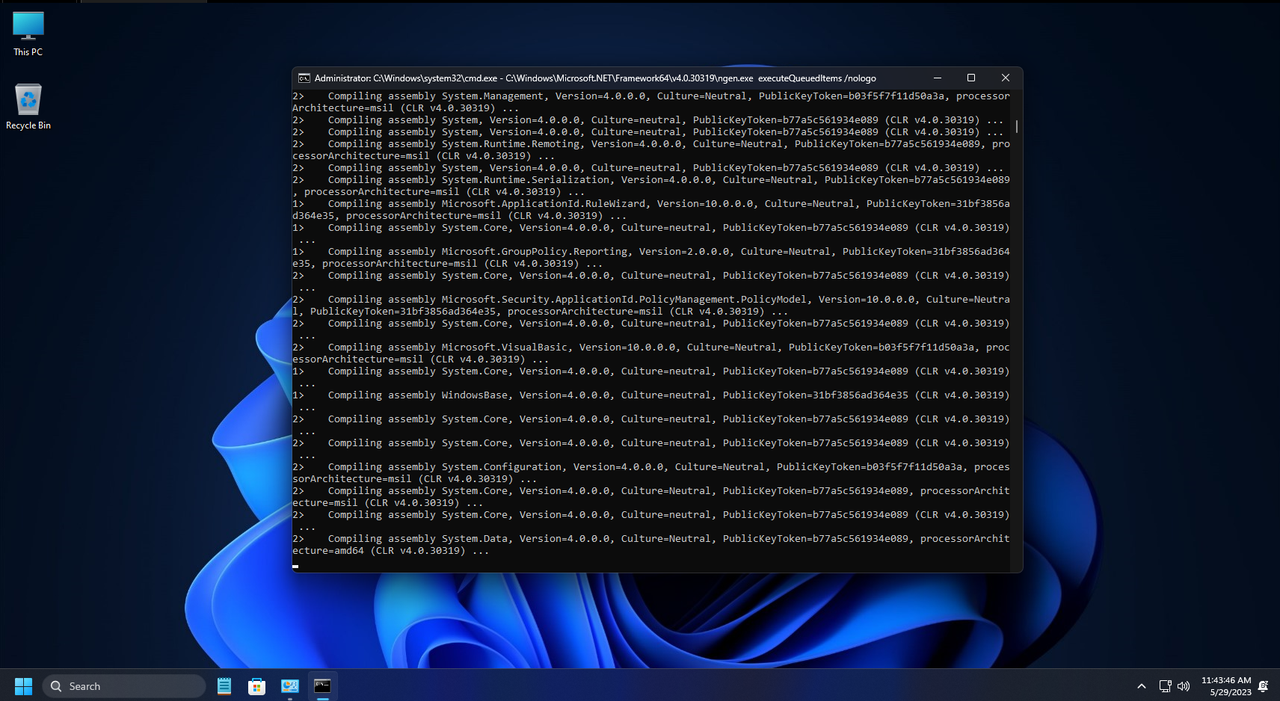Select the Recycle Bin desktop icon
Screen dimensions: 1280x701
pos(28,107)
